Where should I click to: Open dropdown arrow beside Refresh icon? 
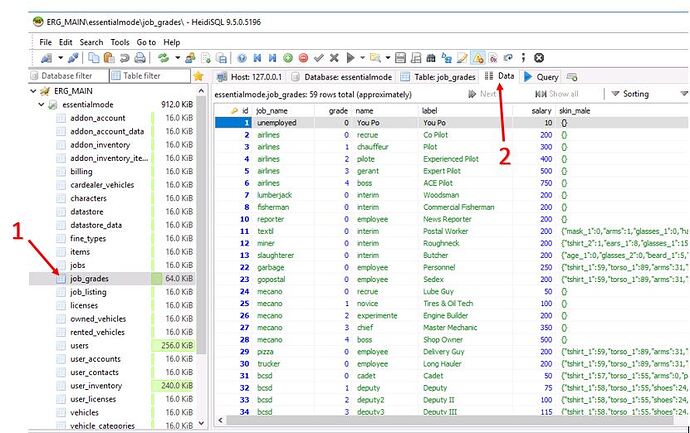177,58
